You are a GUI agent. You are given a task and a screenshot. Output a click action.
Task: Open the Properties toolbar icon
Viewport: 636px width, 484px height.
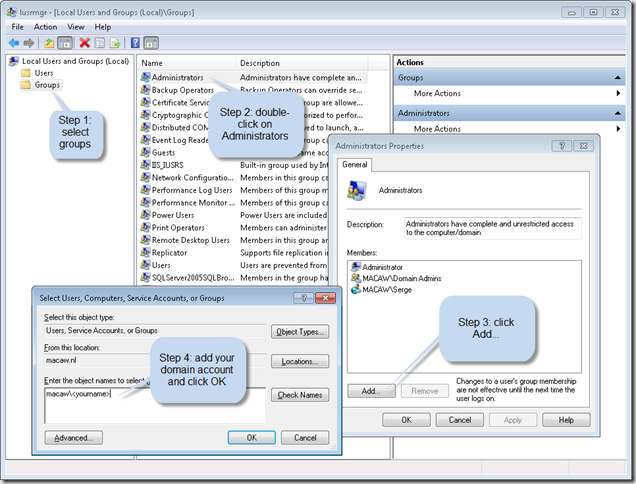[99, 43]
